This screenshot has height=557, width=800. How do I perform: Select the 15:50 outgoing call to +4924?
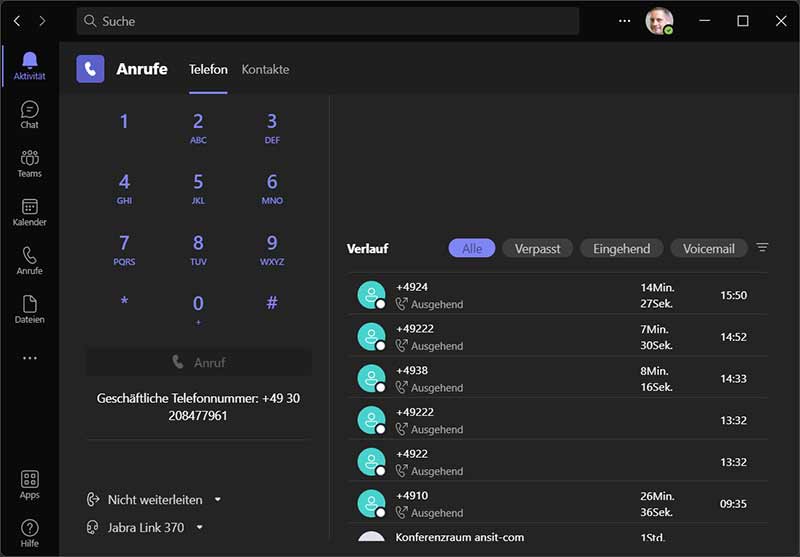coord(558,295)
